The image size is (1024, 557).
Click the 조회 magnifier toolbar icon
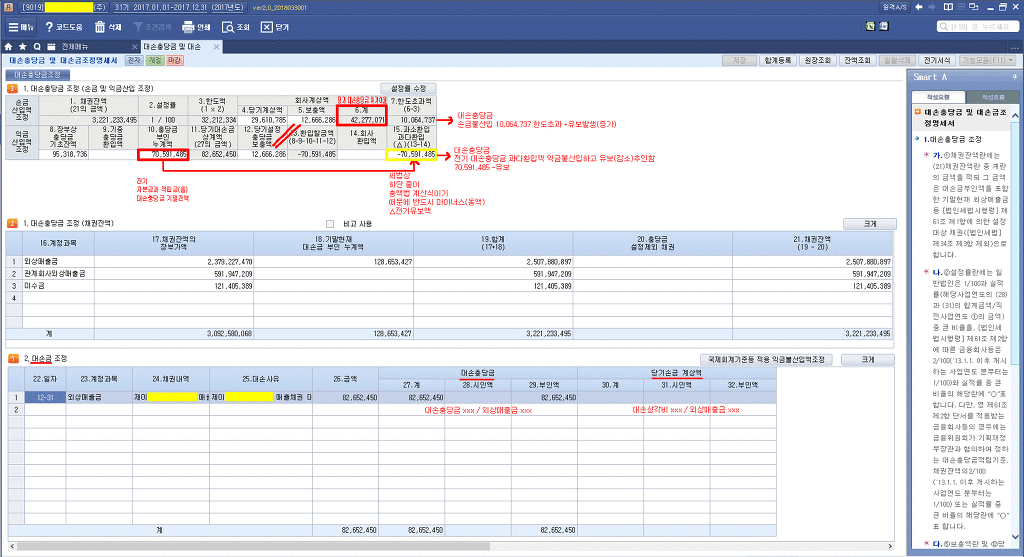[227, 27]
